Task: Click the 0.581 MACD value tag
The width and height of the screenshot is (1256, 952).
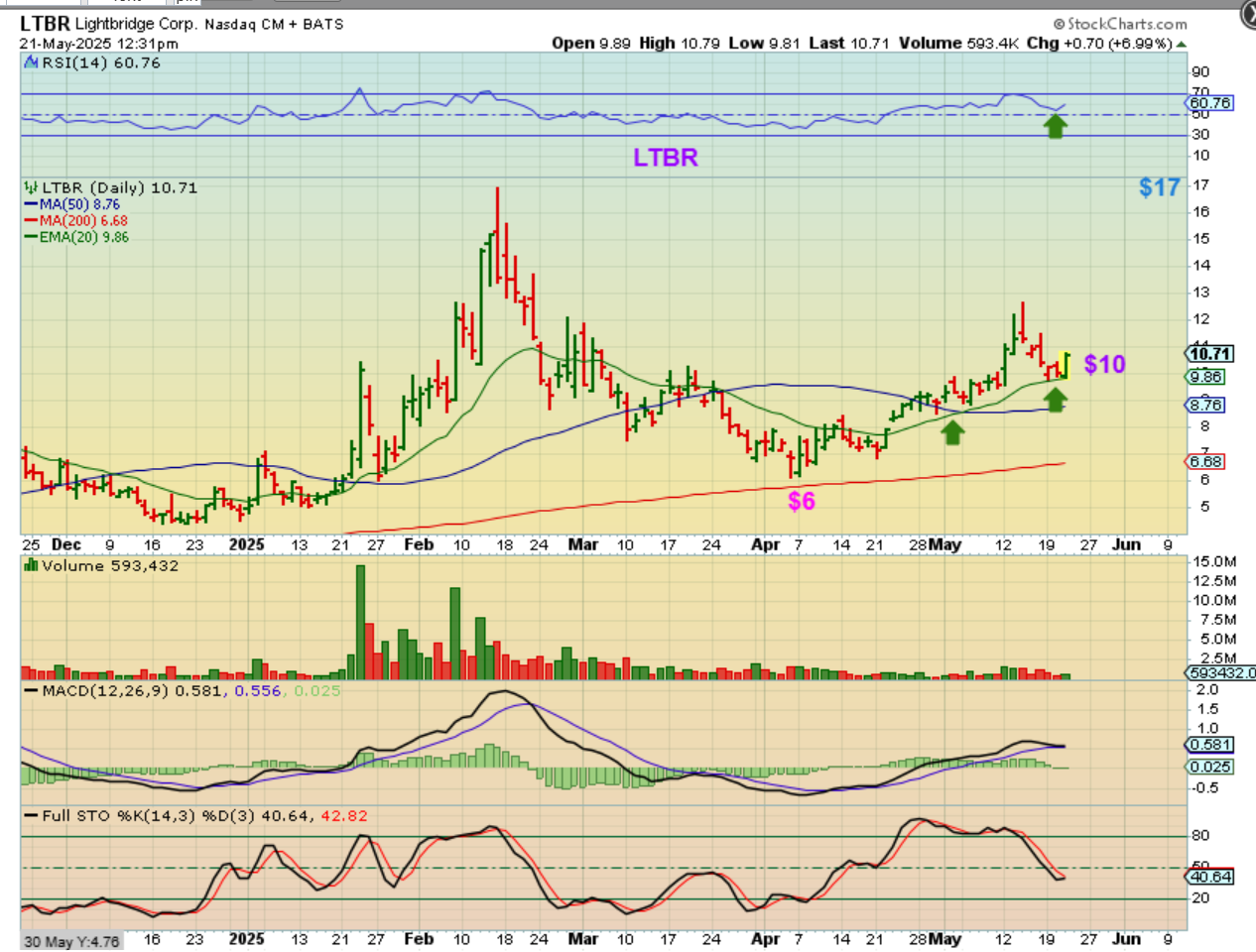Action: (x=1209, y=745)
